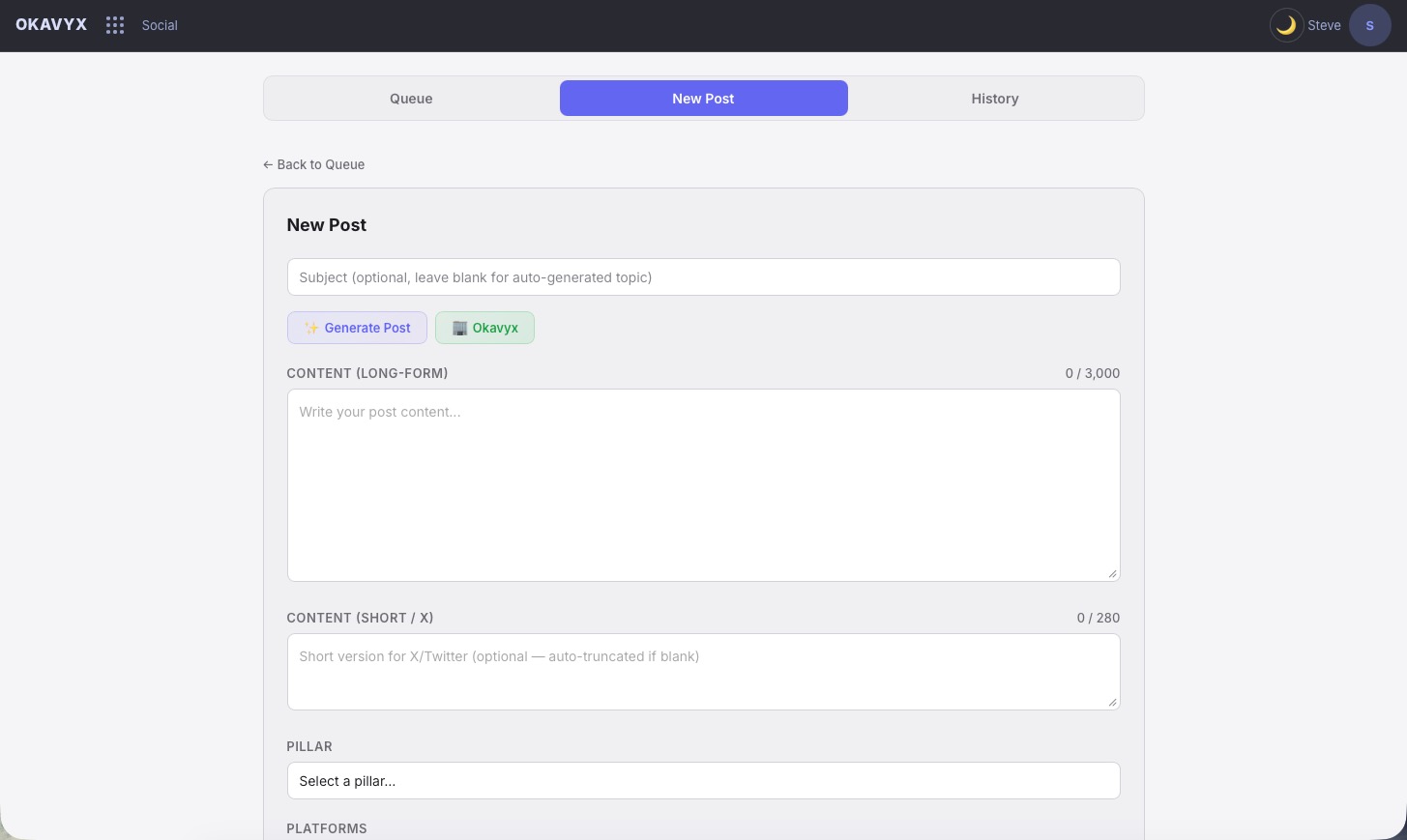Open the Social menu item
This screenshot has height=840, width=1407.
tap(159, 25)
